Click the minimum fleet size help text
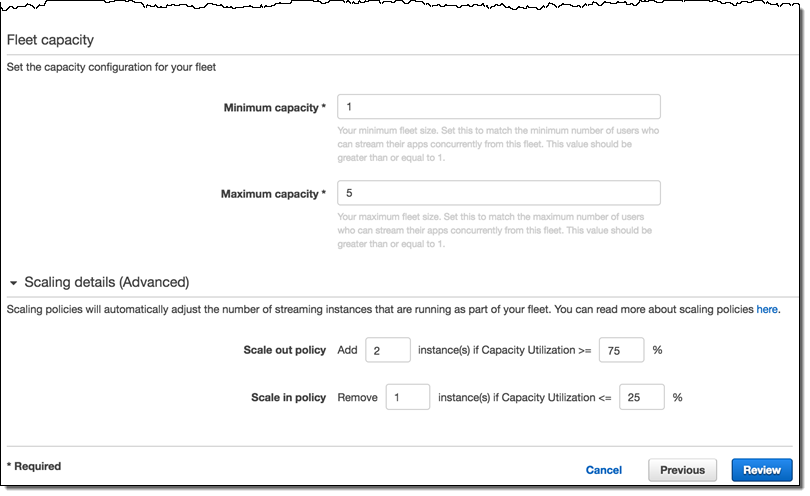Image resolution: width=810 pixels, height=496 pixels. tap(494, 144)
